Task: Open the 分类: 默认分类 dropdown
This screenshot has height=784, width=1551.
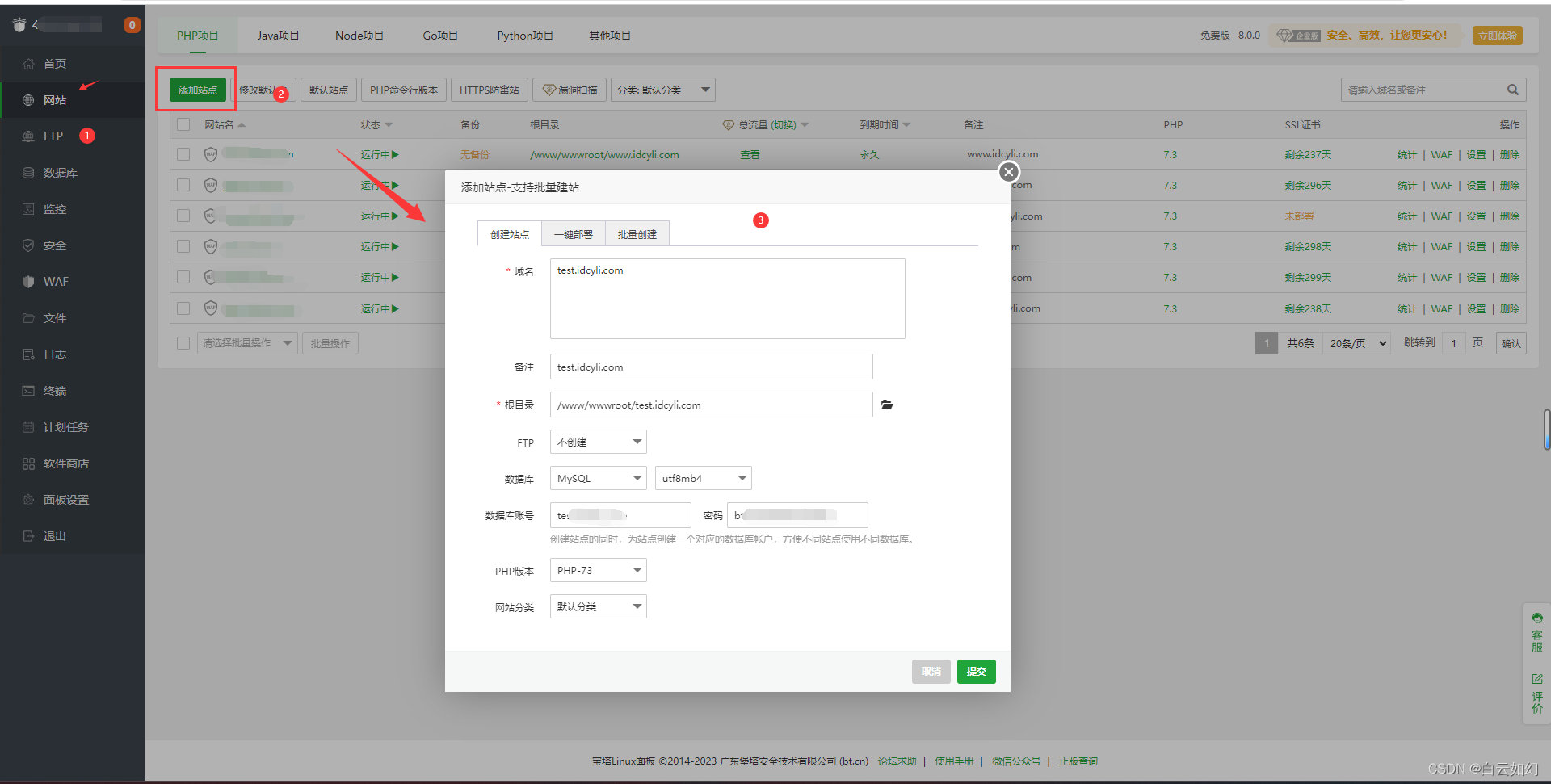Action: (663, 90)
